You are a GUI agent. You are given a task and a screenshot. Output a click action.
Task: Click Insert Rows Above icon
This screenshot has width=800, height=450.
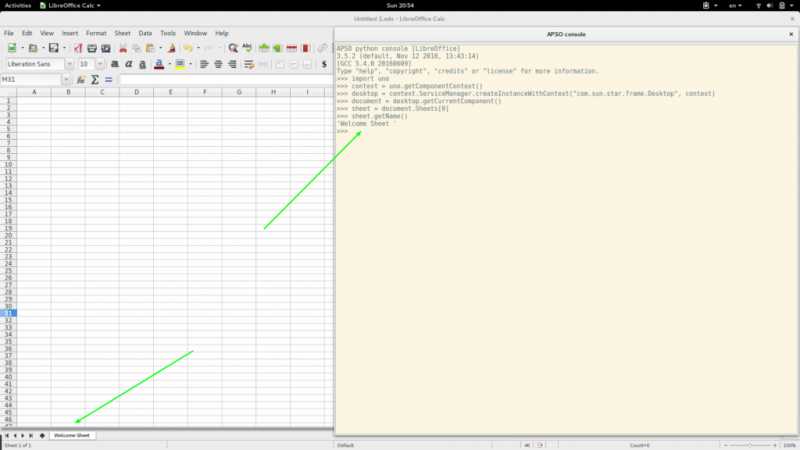(264, 48)
